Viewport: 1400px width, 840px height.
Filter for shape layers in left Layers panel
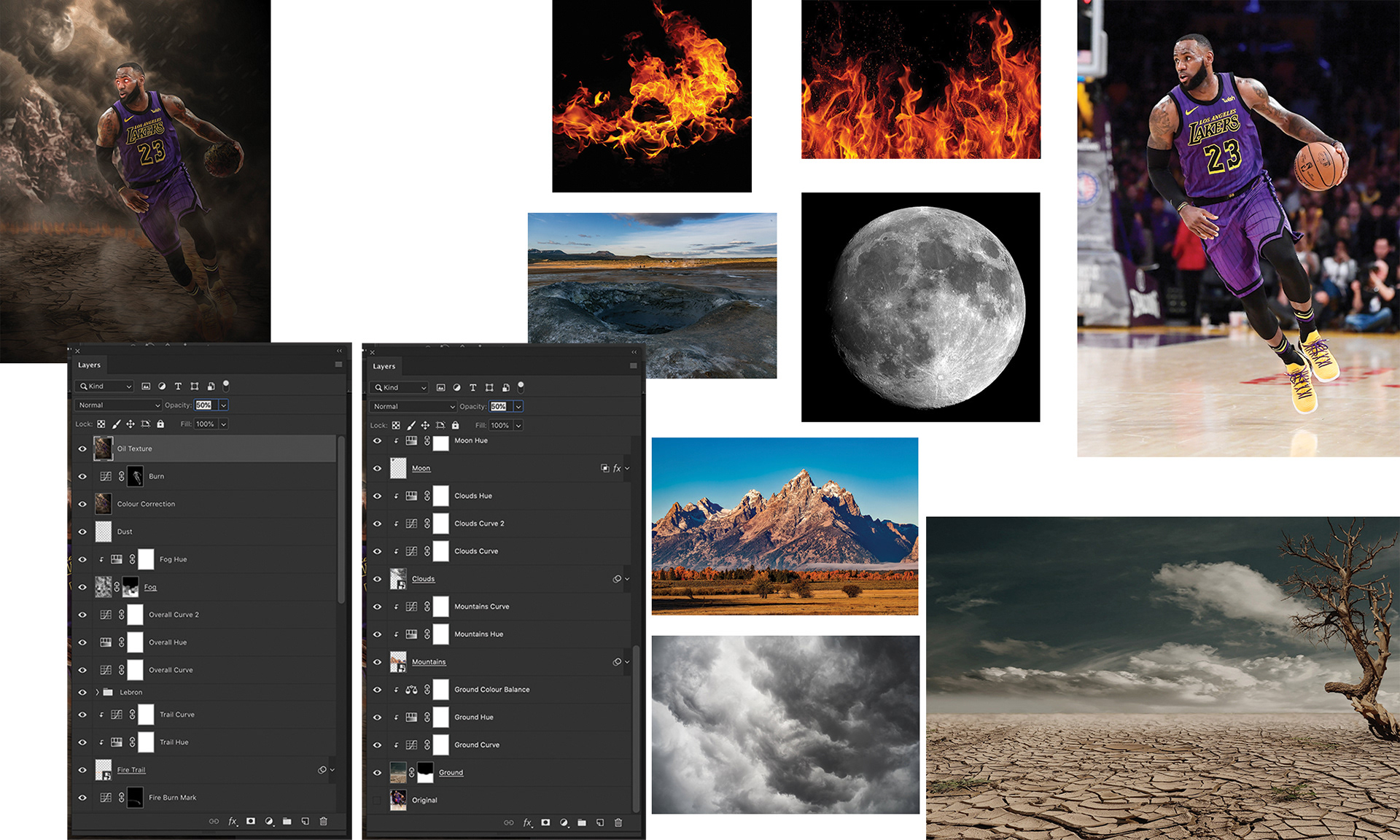(195, 386)
